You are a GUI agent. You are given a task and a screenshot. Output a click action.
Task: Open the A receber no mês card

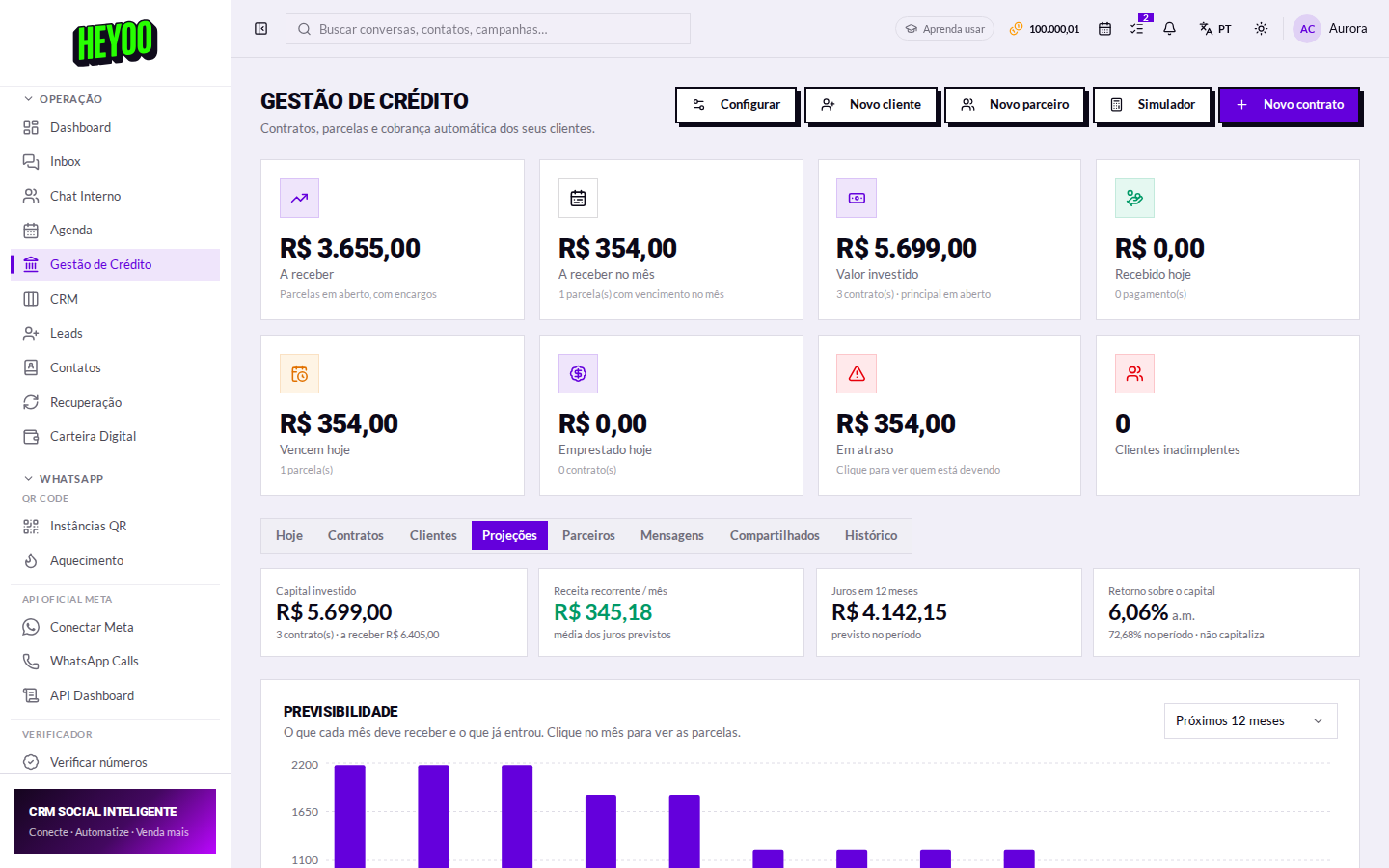(x=671, y=239)
